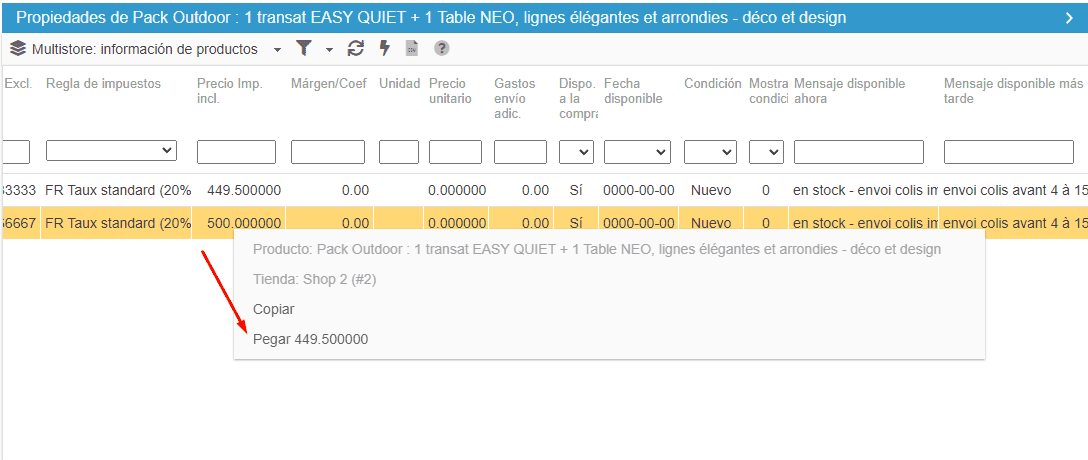
Task: Choose Pegar 449.500000 in context menu
Action: coord(311,340)
